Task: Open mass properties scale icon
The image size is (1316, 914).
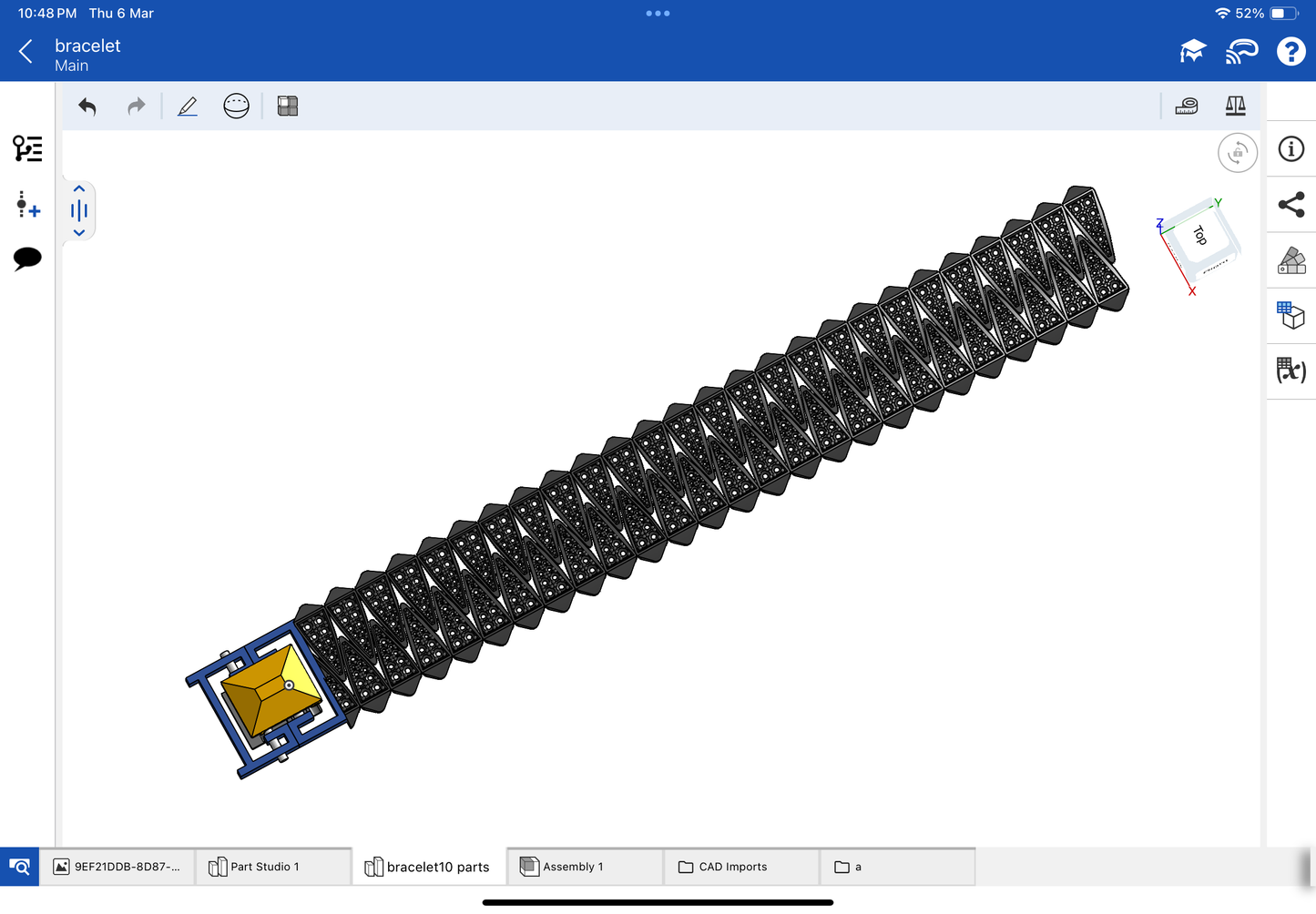Action: coord(1235,107)
